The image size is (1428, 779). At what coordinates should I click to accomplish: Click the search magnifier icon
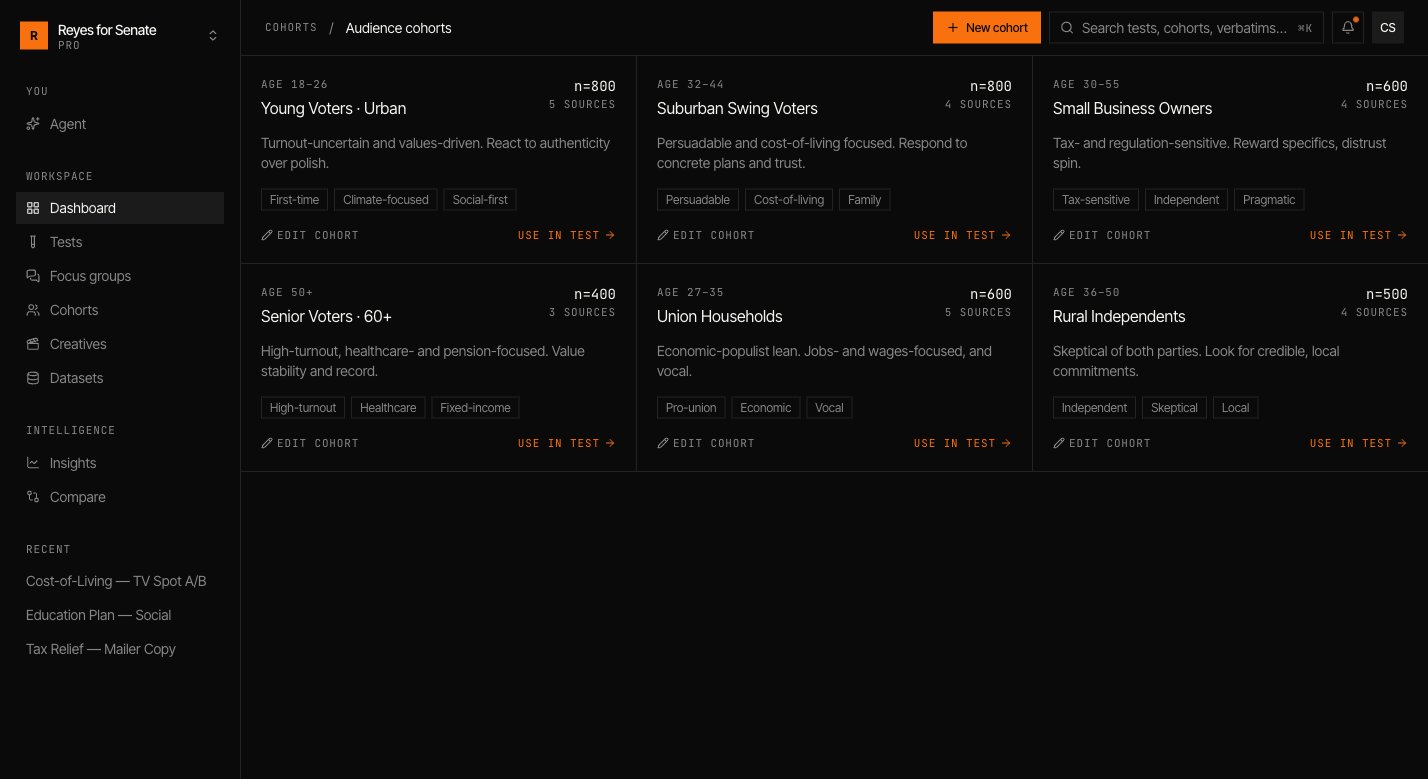click(x=1068, y=28)
